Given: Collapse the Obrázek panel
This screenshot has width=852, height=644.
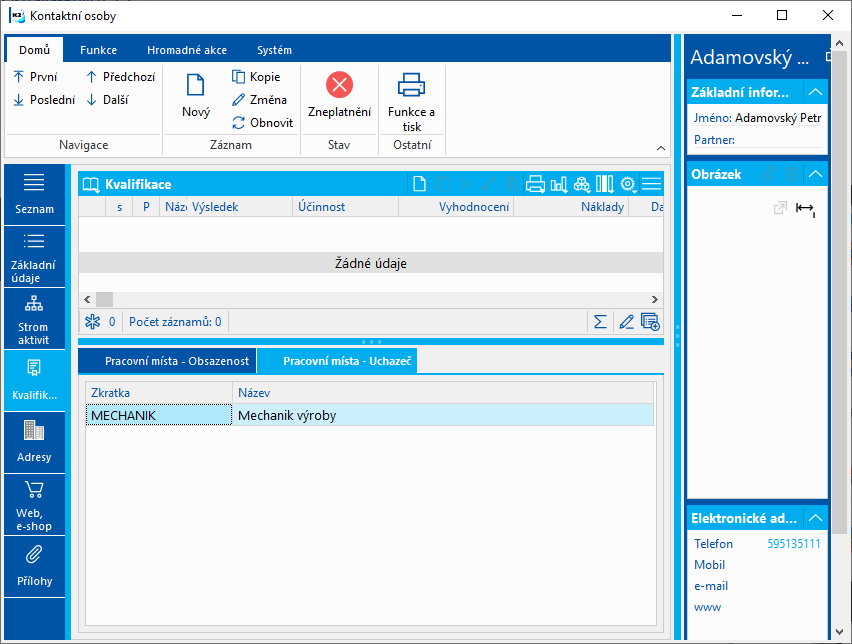Looking at the screenshot, I should tap(815, 174).
